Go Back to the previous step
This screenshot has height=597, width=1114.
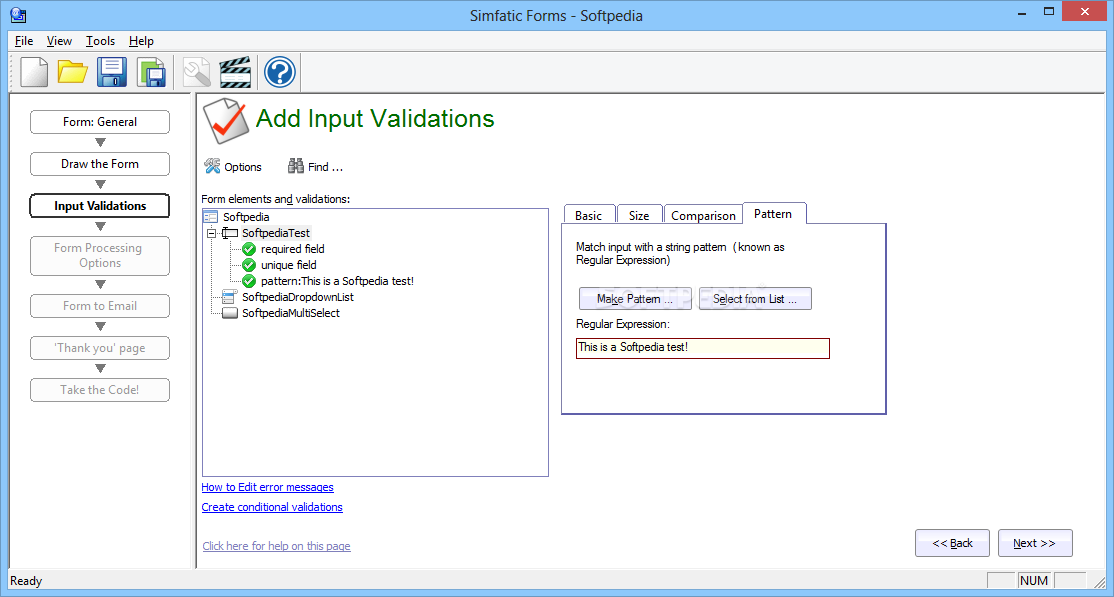click(x=952, y=543)
